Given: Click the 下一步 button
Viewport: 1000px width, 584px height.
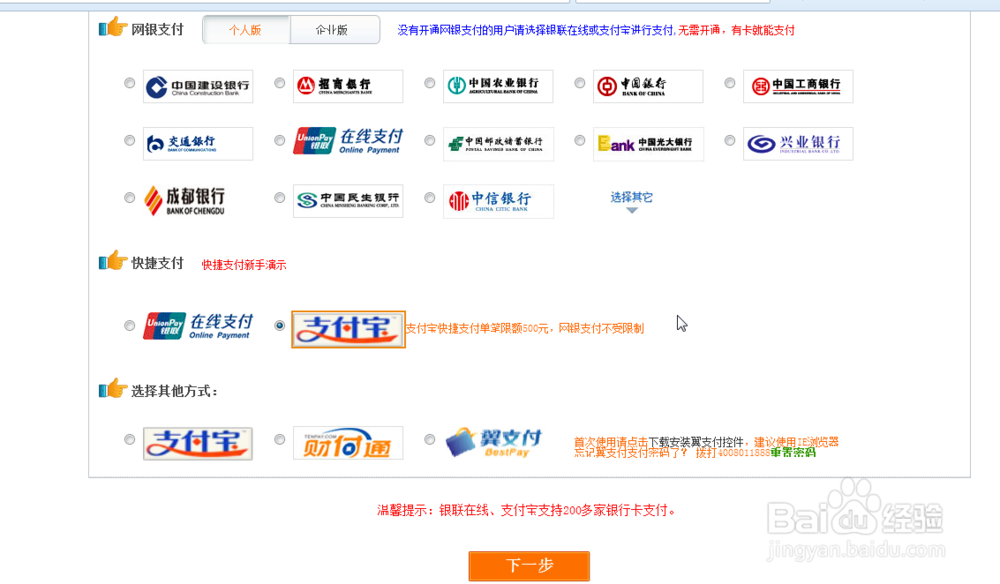Looking at the screenshot, I should coord(529,566).
